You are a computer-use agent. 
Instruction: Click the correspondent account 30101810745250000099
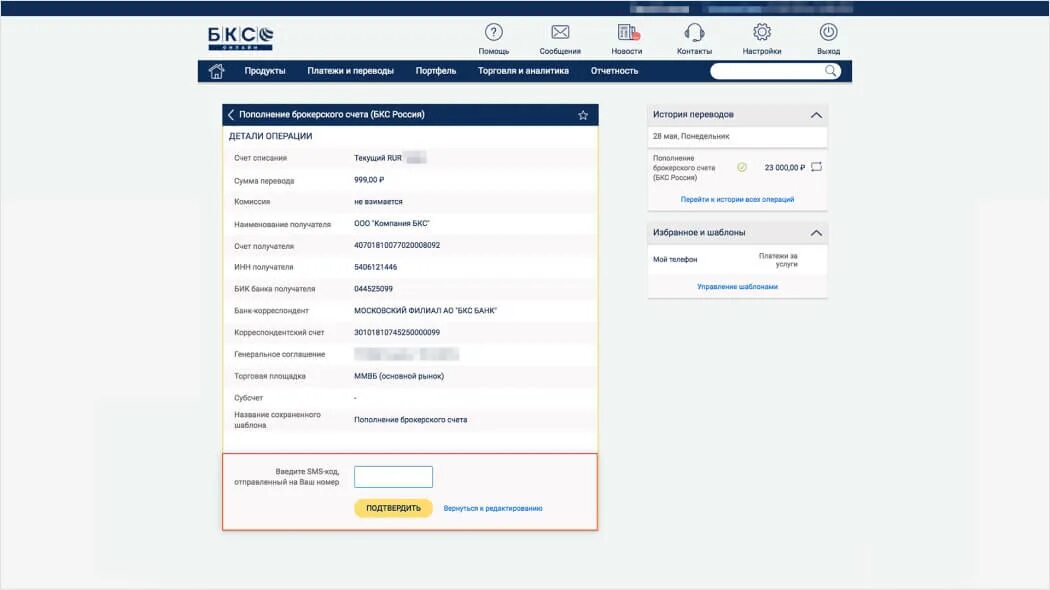(x=396, y=332)
